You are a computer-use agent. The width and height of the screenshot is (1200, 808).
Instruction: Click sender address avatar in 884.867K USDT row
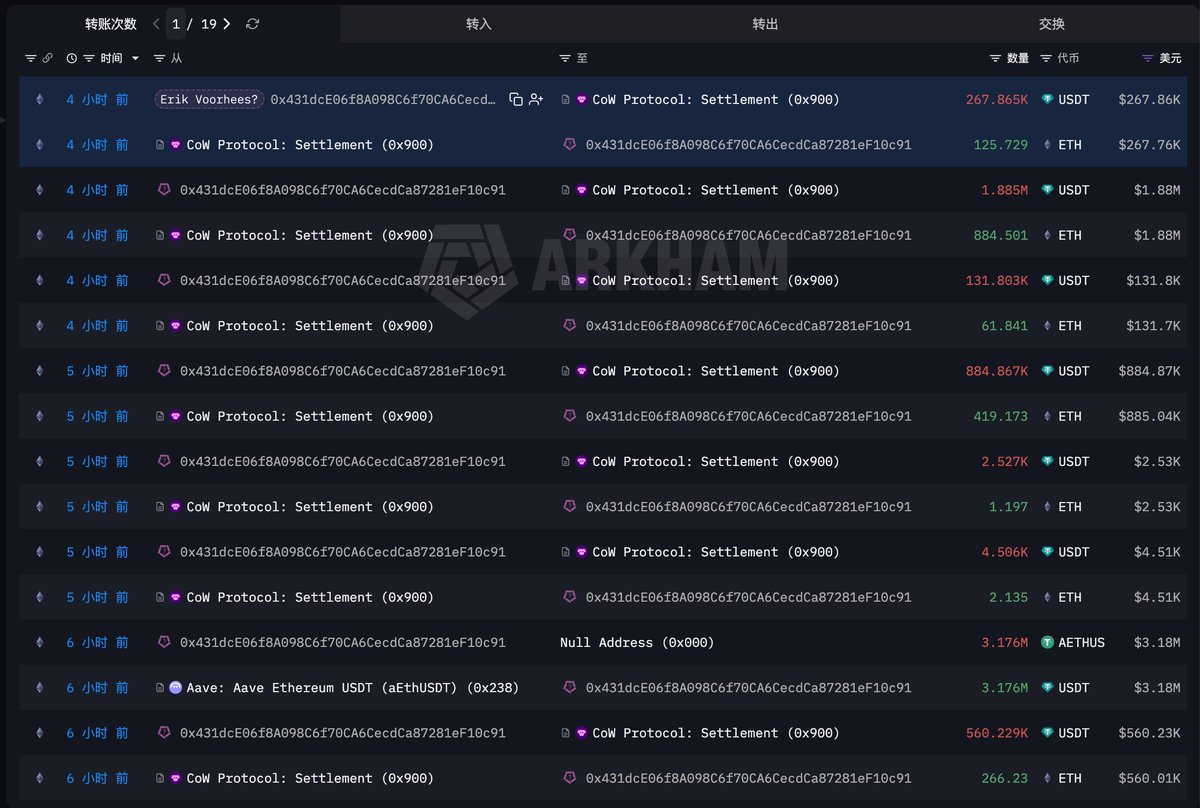coord(165,371)
